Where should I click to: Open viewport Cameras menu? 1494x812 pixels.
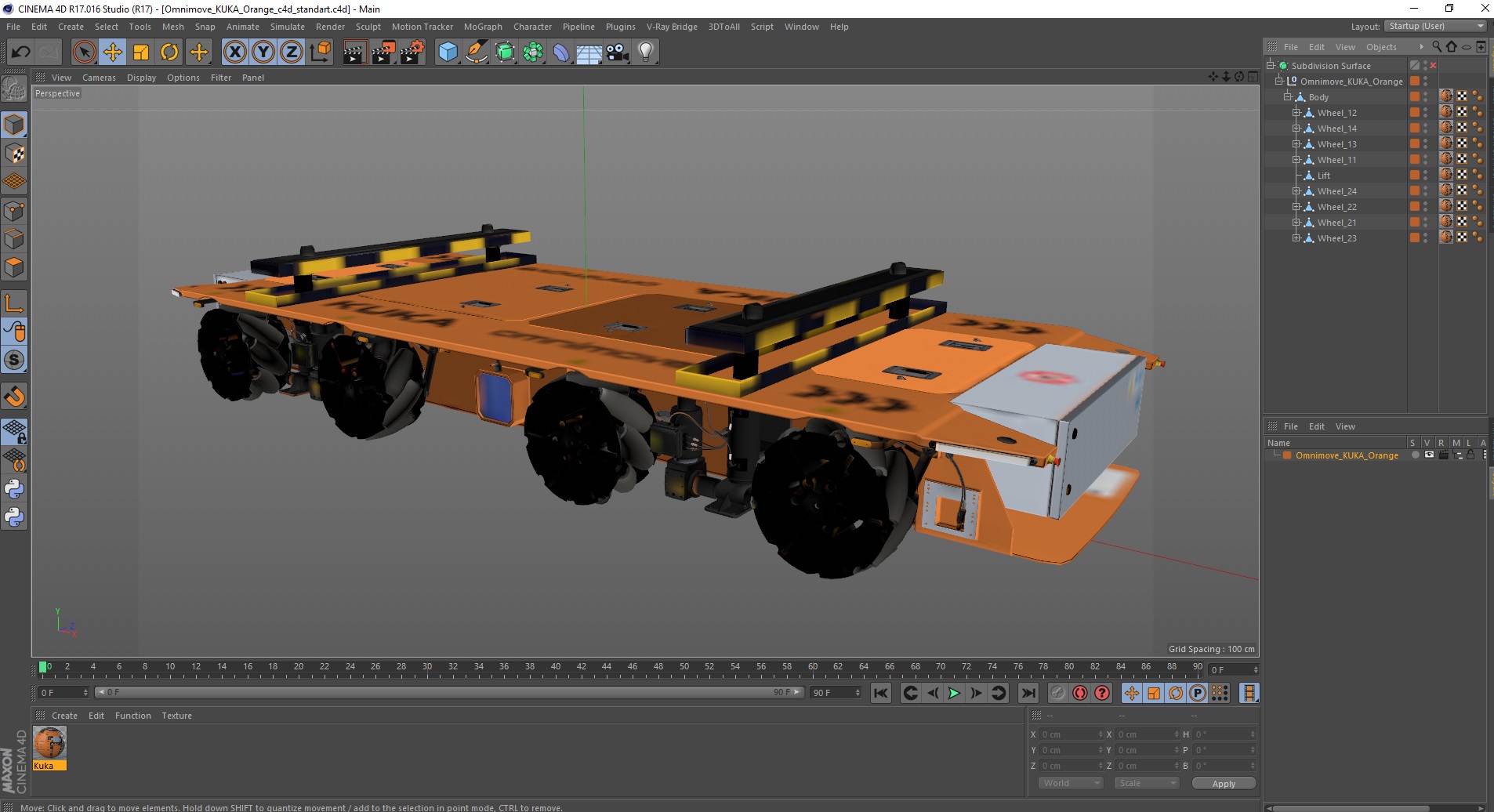tap(99, 78)
